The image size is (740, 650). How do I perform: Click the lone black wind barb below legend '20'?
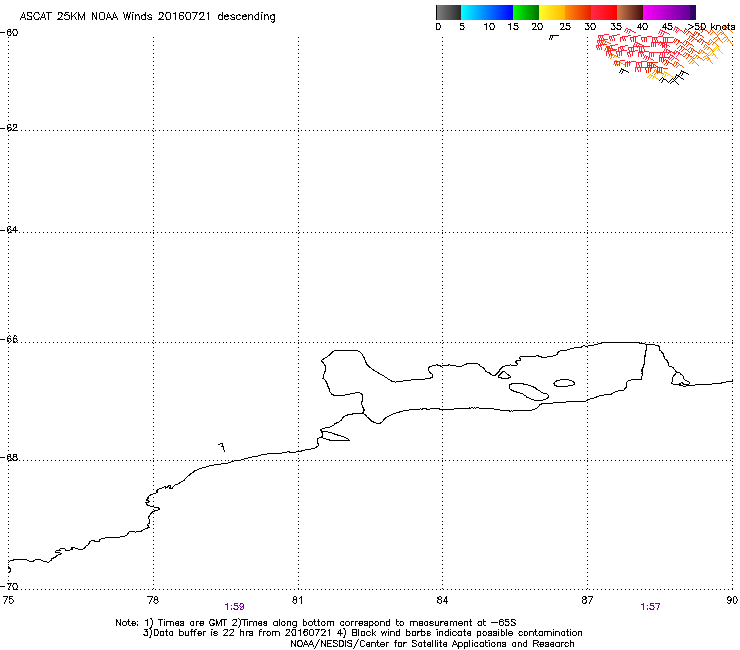tap(554, 37)
